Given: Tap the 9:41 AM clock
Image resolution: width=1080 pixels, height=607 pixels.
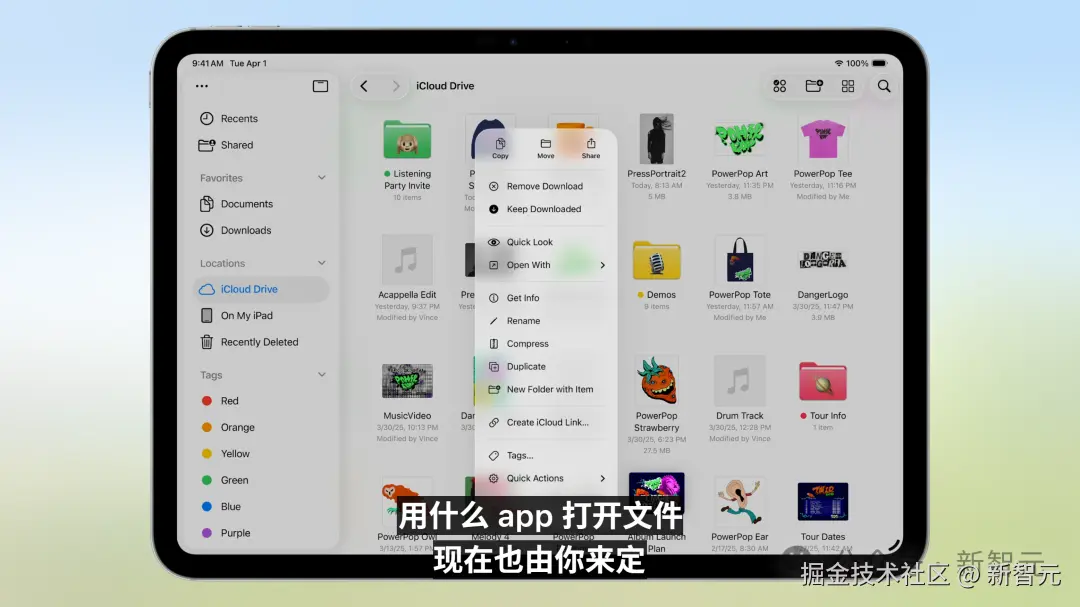Looking at the screenshot, I should [x=207, y=63].
